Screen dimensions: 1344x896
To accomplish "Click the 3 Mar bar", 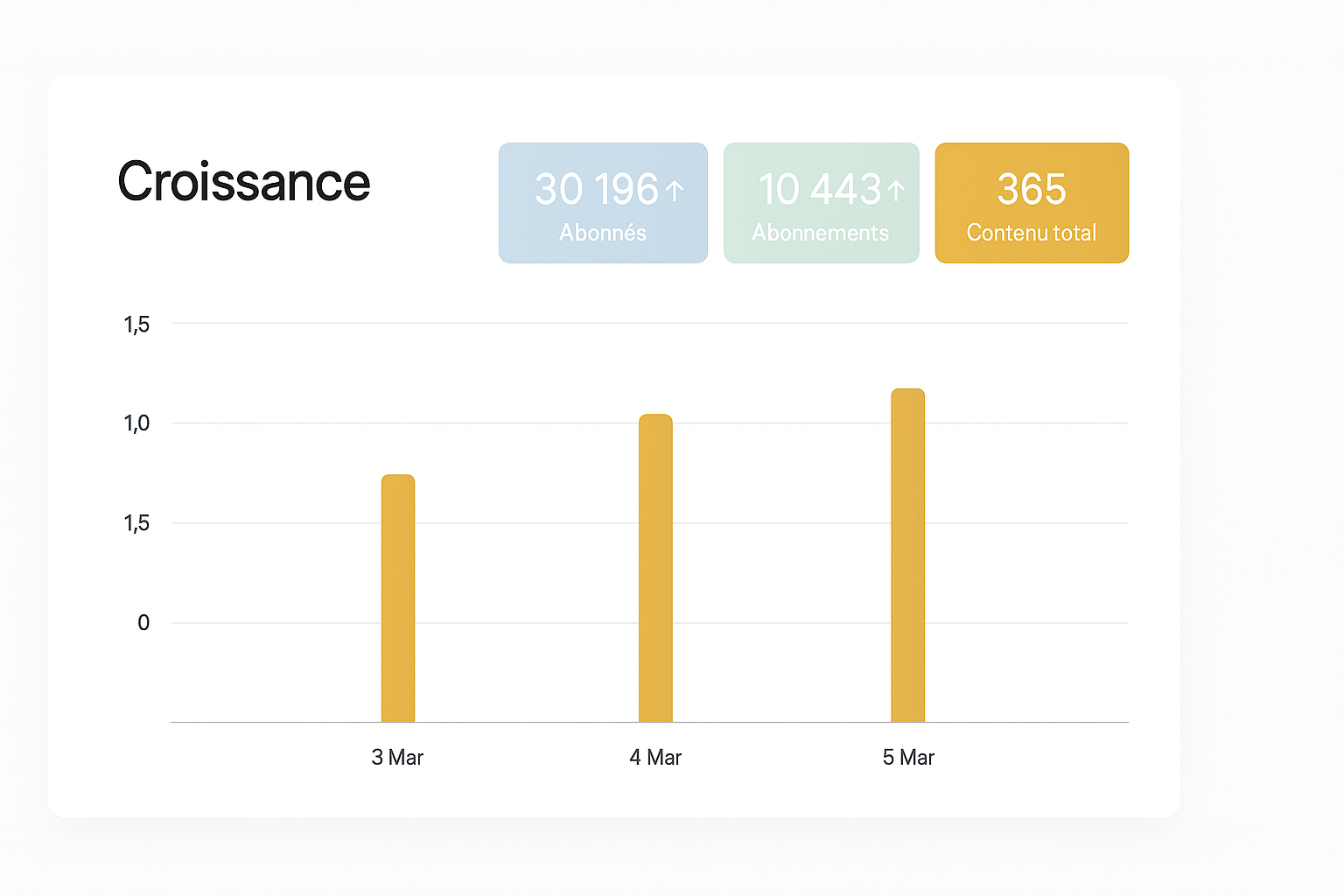I will (398, 598).
